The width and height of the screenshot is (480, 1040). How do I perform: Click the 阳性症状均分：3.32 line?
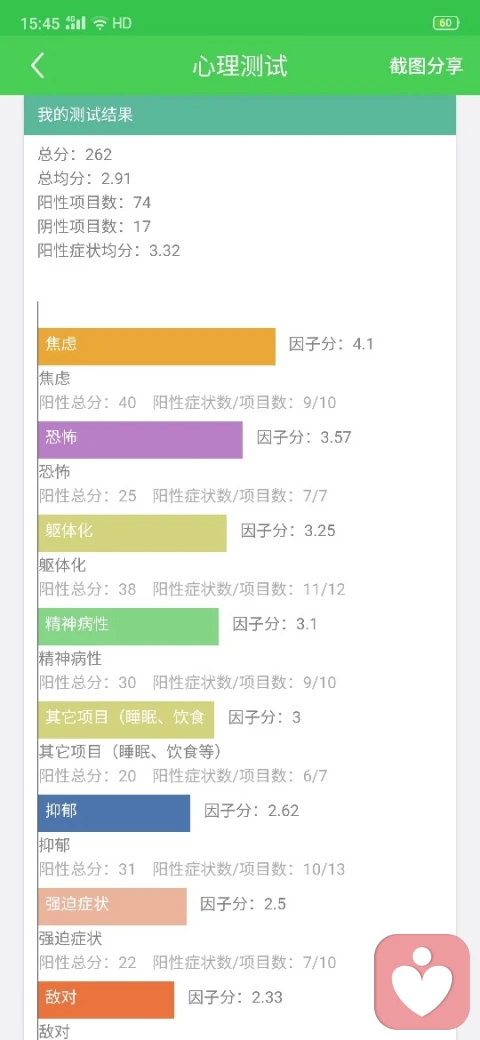(109, 251)
